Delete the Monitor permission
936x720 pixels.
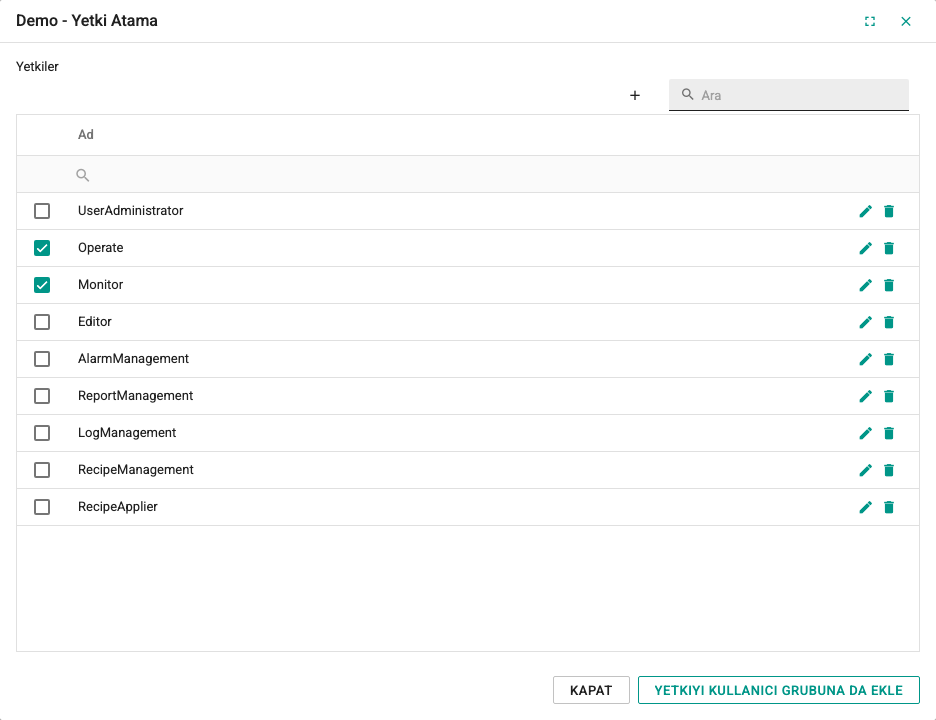click(889, 285)
